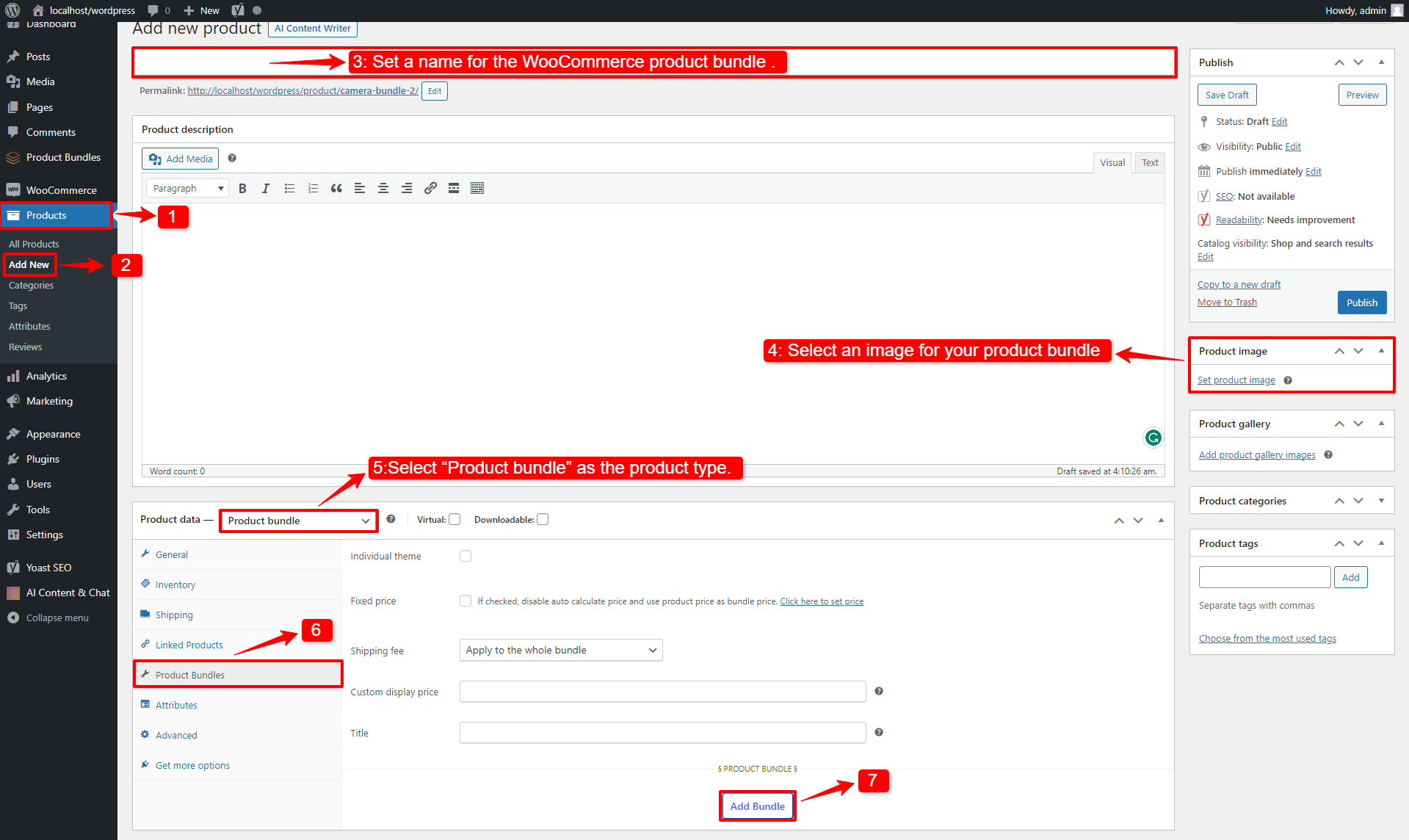Click help icon beside Add Media

pos(232,158)
